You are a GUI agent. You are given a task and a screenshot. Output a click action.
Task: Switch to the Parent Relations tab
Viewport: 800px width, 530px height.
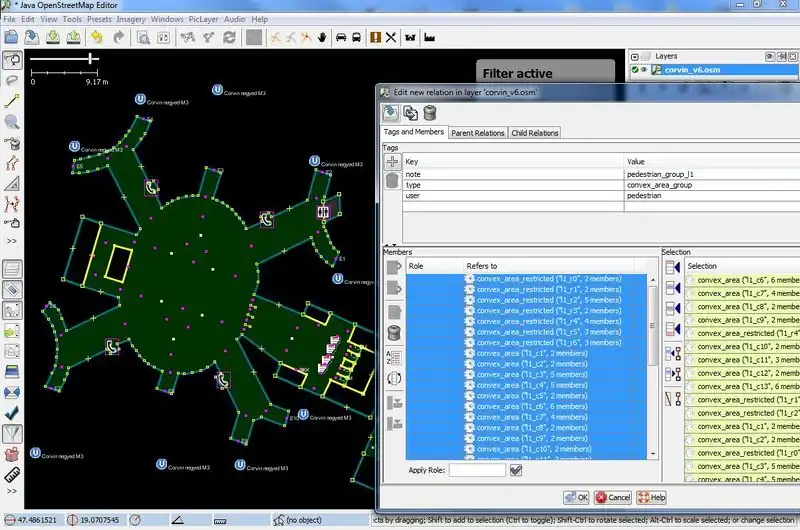pos(477,133)
